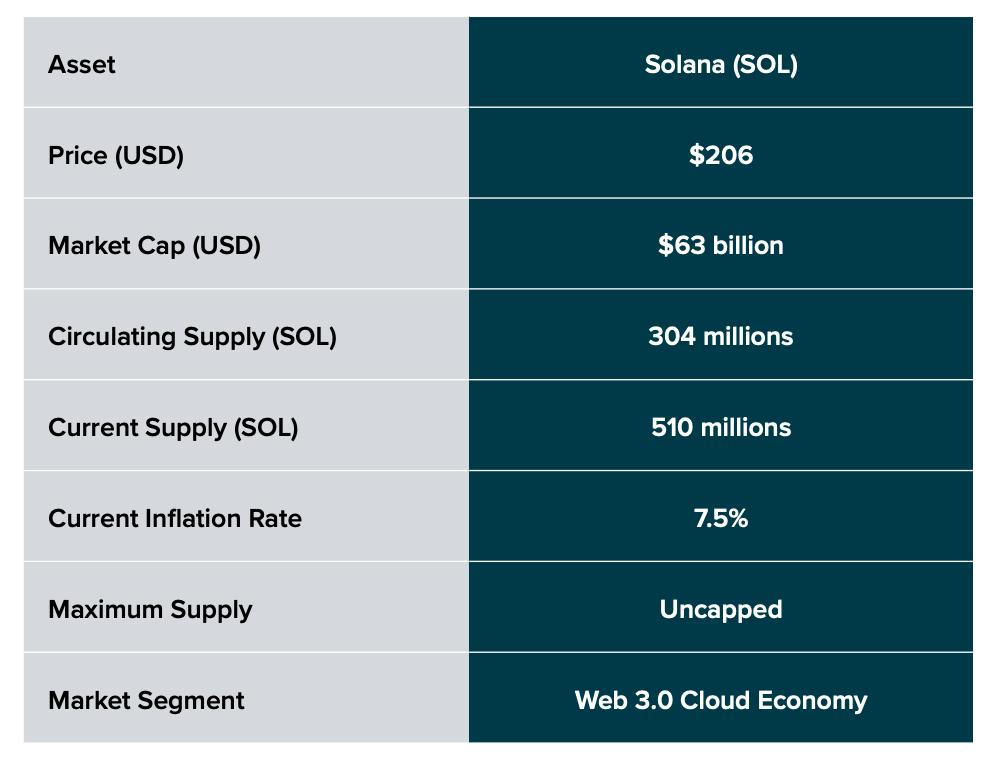The height and width of the screenshot is (766, 992).
Task: Click "(SOL)" in the Circulating Supply label
Action: 304,337
